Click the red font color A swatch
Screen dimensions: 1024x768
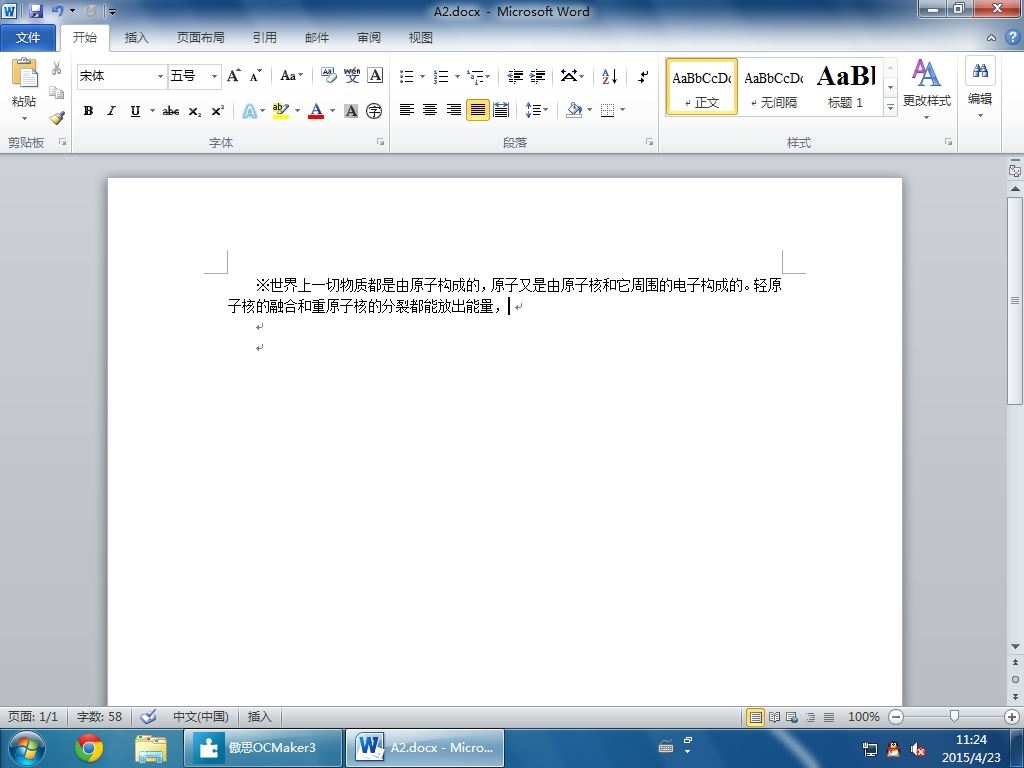tap(316, 111)
